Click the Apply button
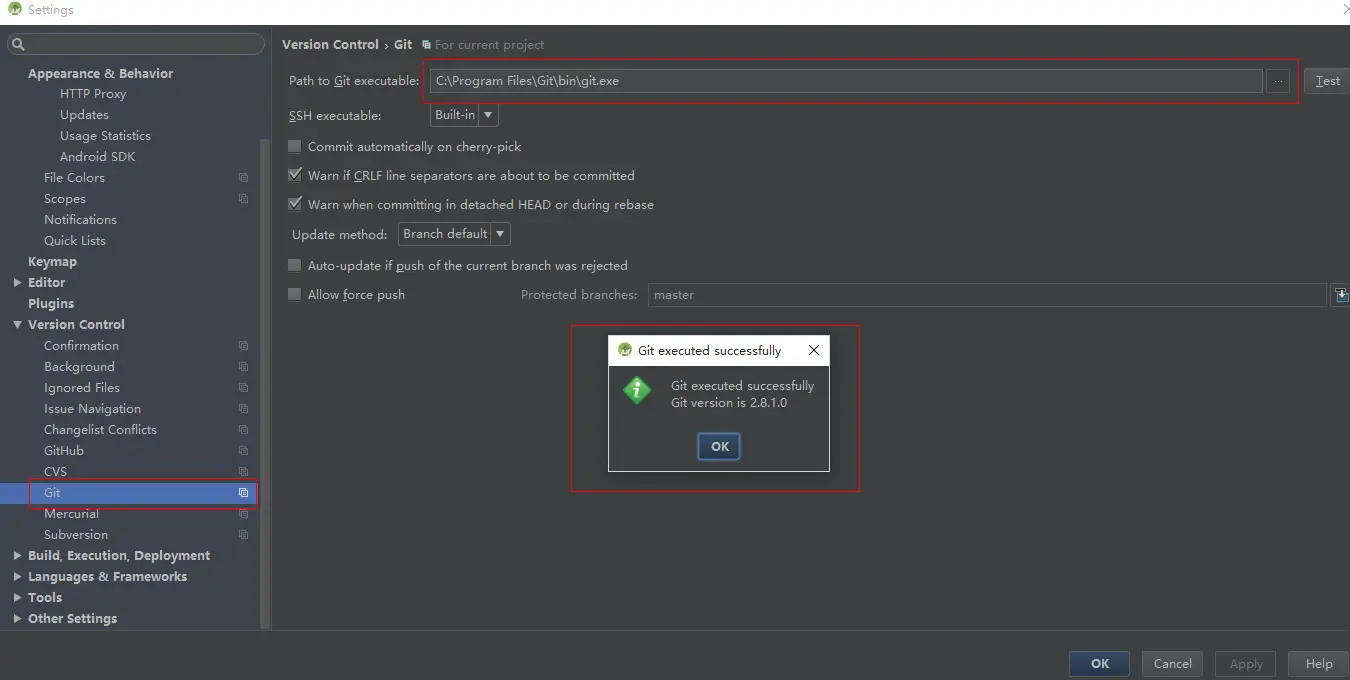The image size is (1350, 680). click(x=1245, y=664)
